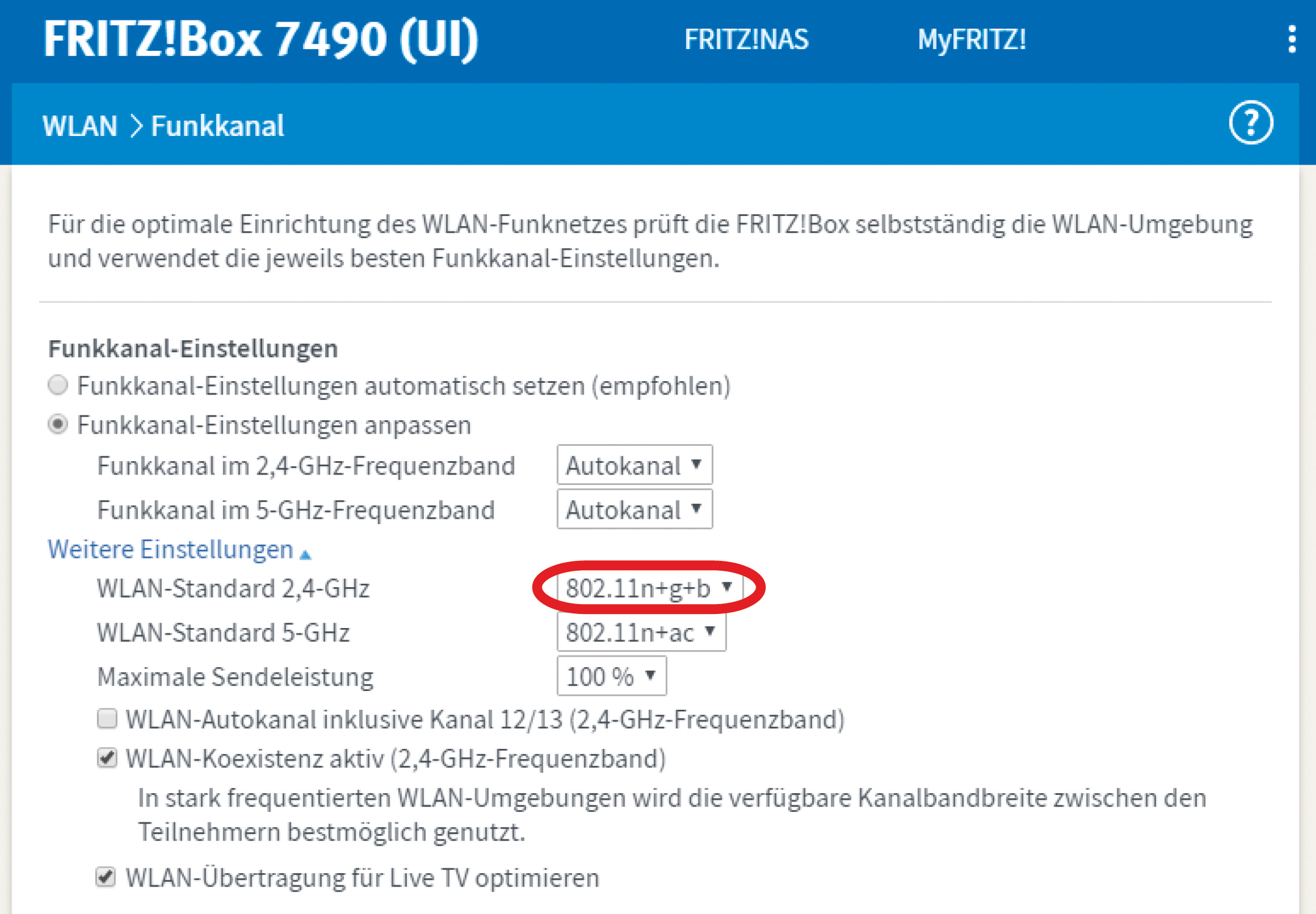Toggle WLAN-Übertragung für Live TV optimieren

coord(106,877)
